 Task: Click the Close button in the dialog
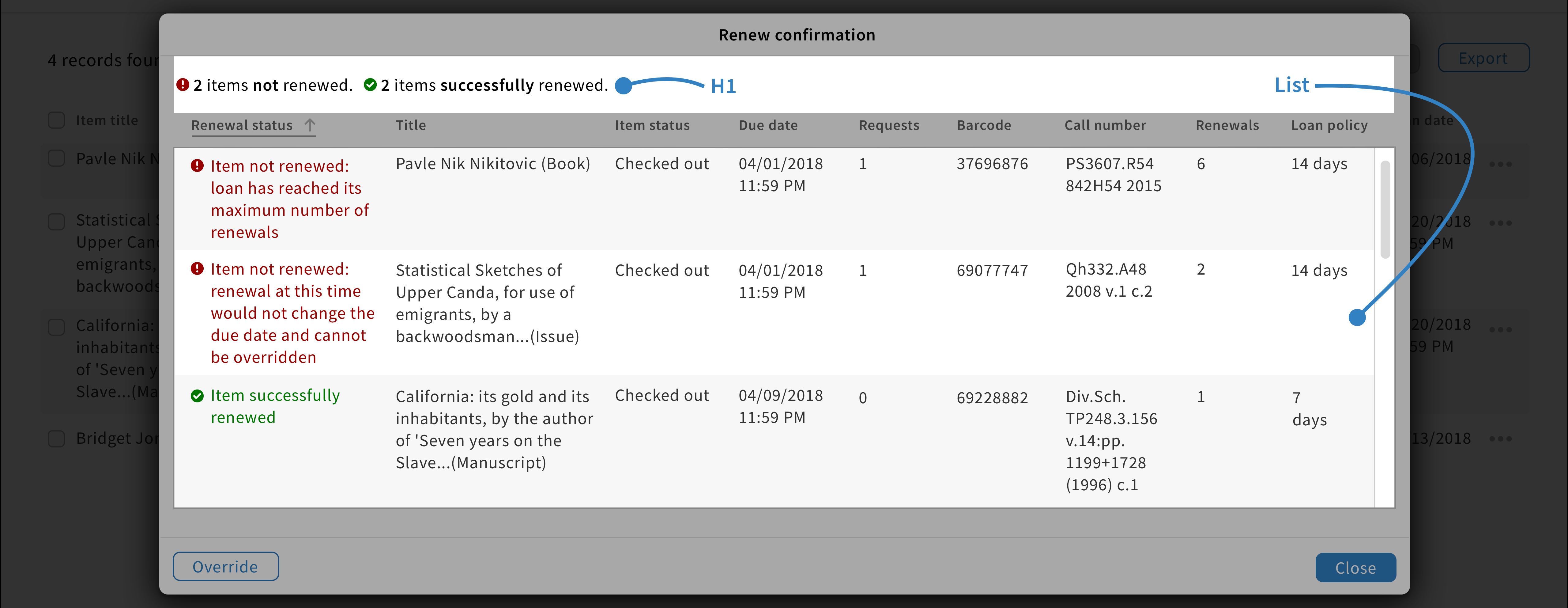click(1355, 568)
